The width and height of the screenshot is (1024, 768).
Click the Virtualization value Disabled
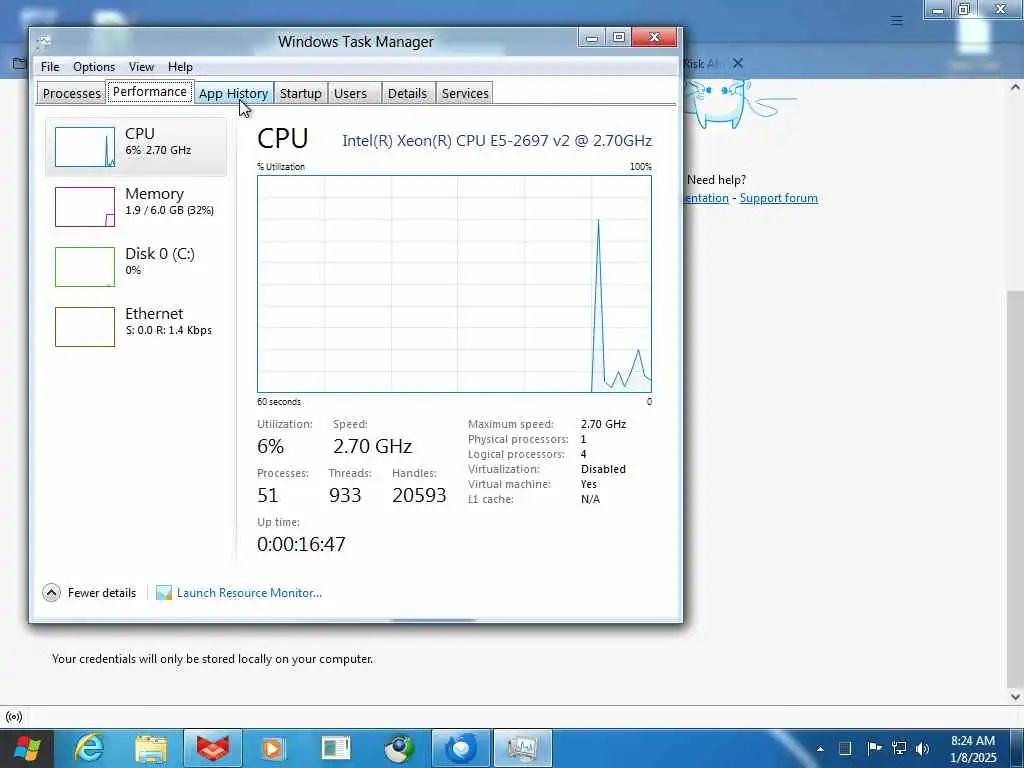tap(603, 469)
